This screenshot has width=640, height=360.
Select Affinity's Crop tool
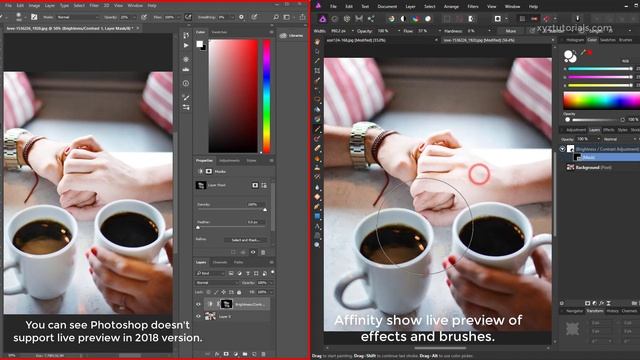pyautogui.click(x=317, y=71)
